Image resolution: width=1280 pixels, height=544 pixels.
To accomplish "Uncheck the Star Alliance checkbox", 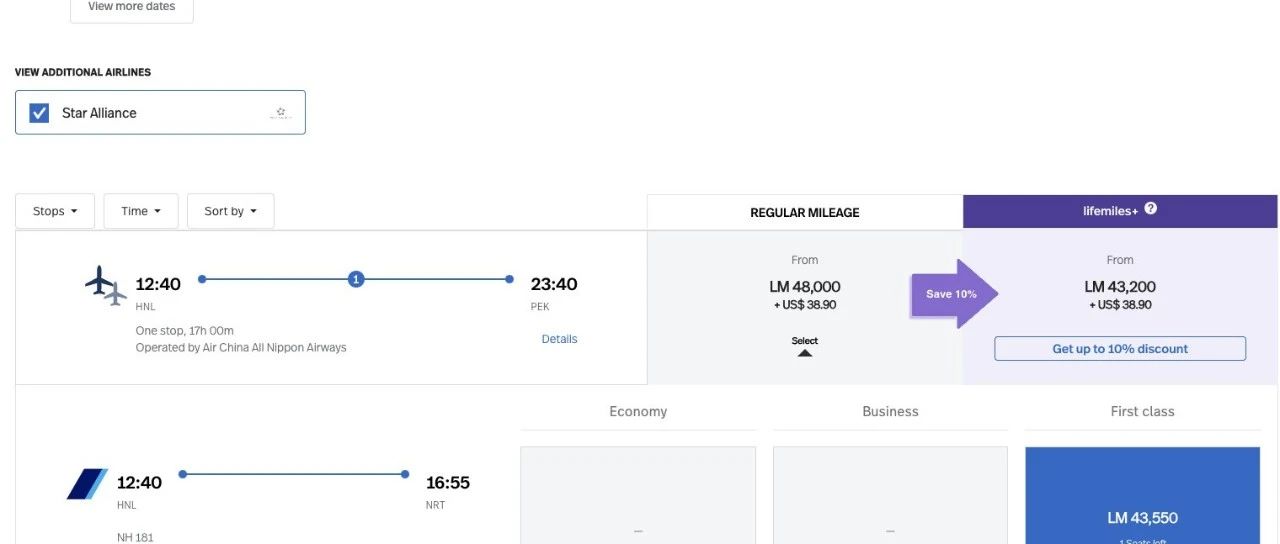I will [39, 113].
